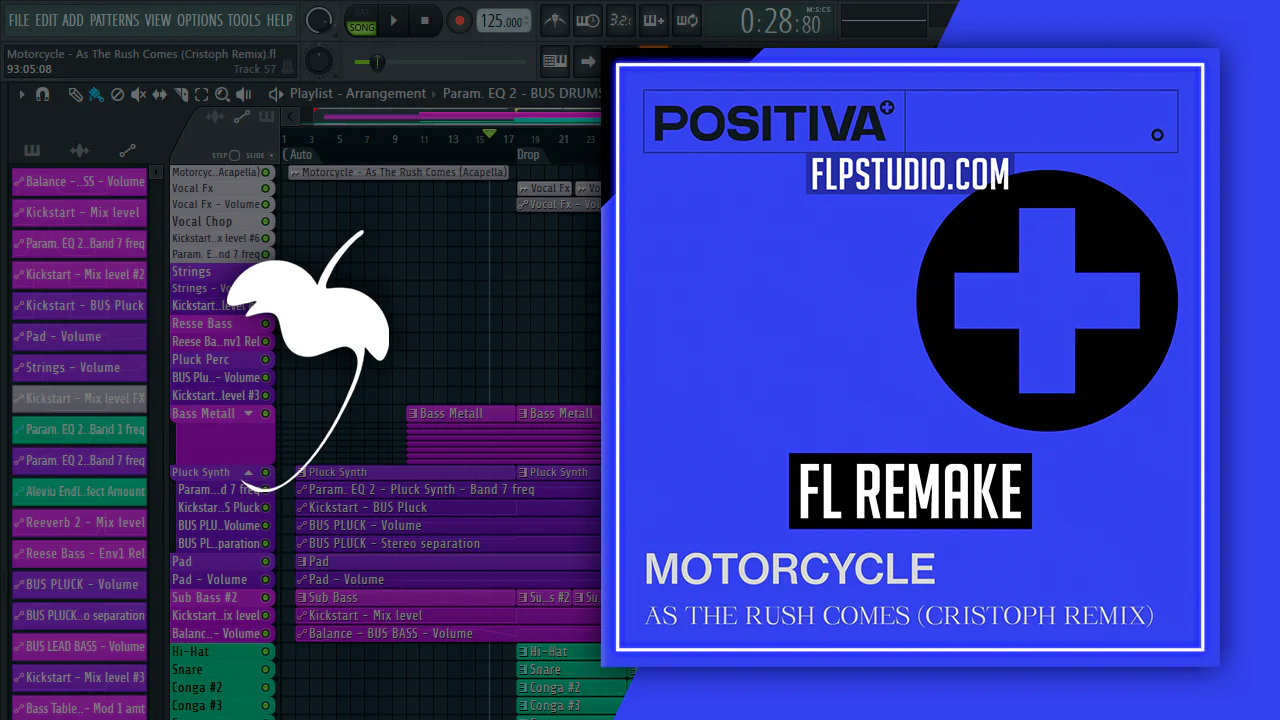1280x720 pixels.
Task: Select the Pad - Volume picker clip
Action: tap(80, 337)
